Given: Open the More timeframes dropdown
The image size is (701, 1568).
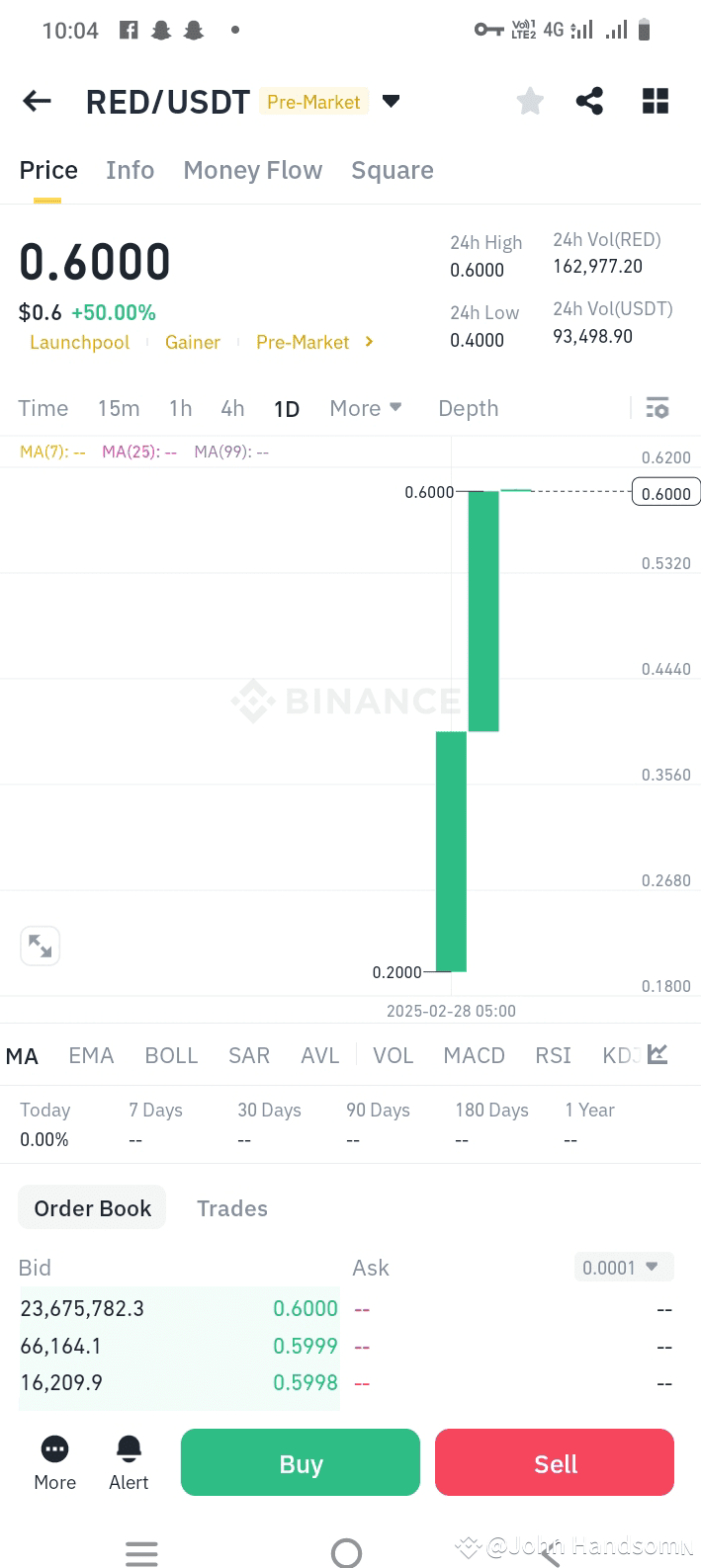Looking at the screenshot, I should (x=366, y=408).
